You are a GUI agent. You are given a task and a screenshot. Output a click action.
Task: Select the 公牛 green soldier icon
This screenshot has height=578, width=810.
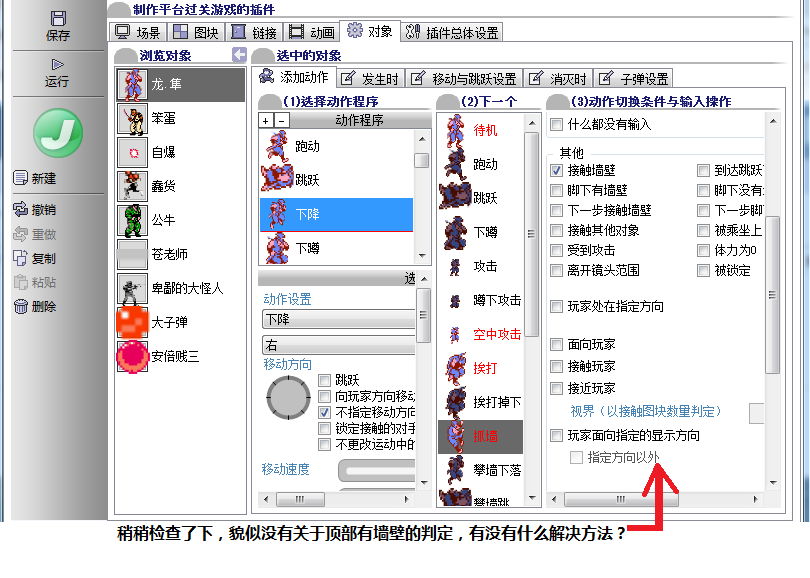[x=133, y=221]
